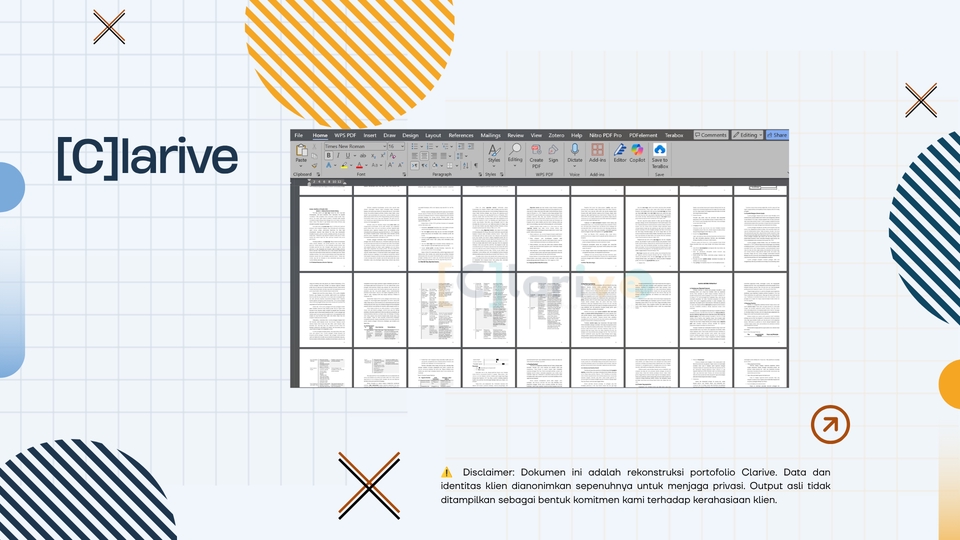Select the first page thumbnail in the document

(326, 233)
